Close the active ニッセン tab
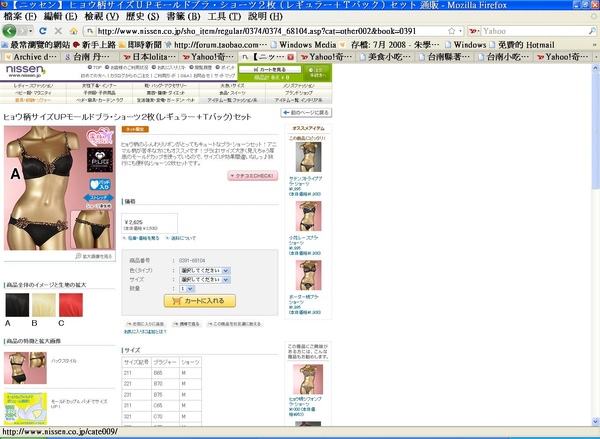The width and height of the screenshot is (600, 439). (x=290, y=57)
